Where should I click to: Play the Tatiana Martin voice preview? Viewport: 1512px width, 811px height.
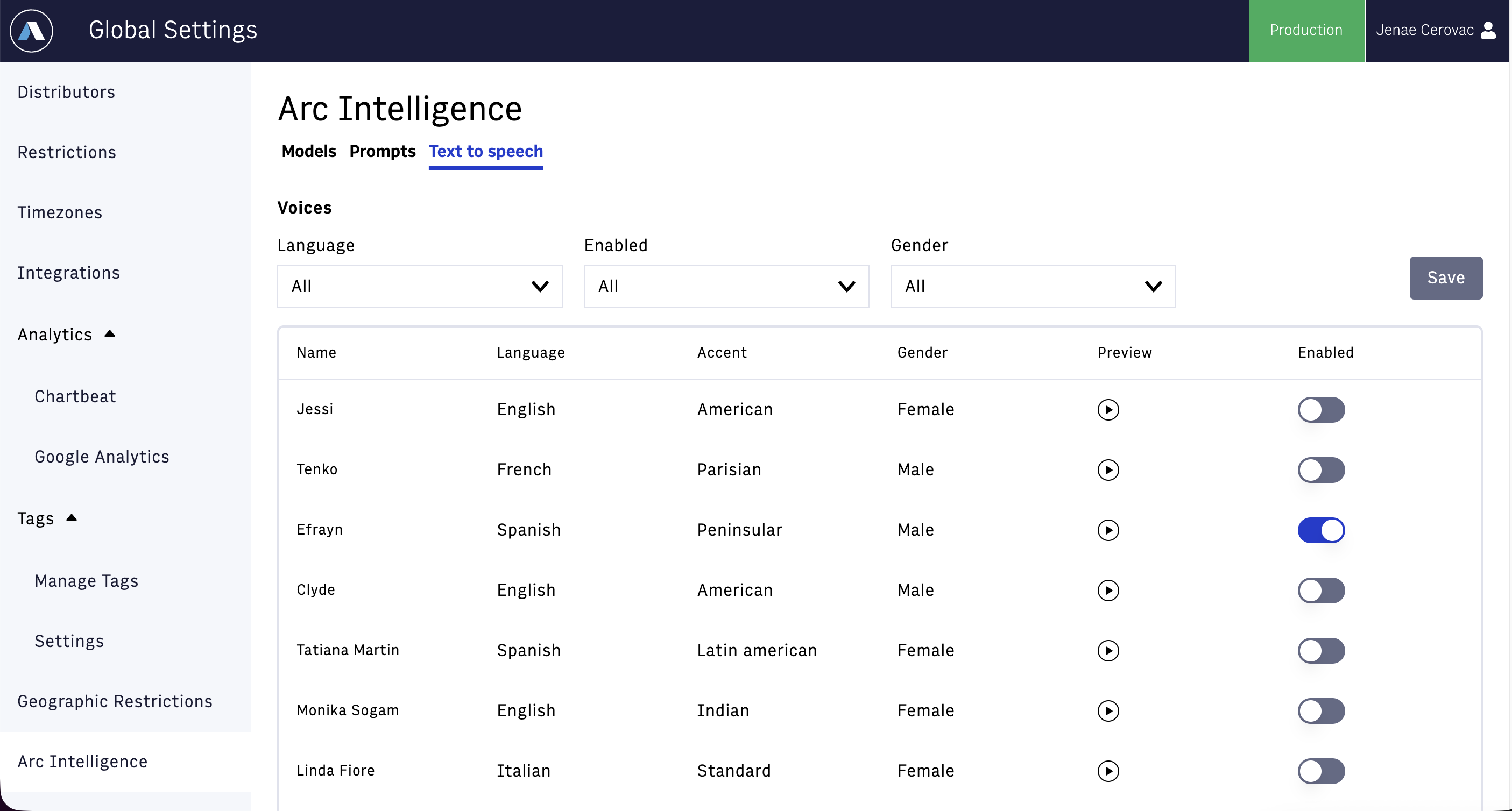tap(1107, 651)
